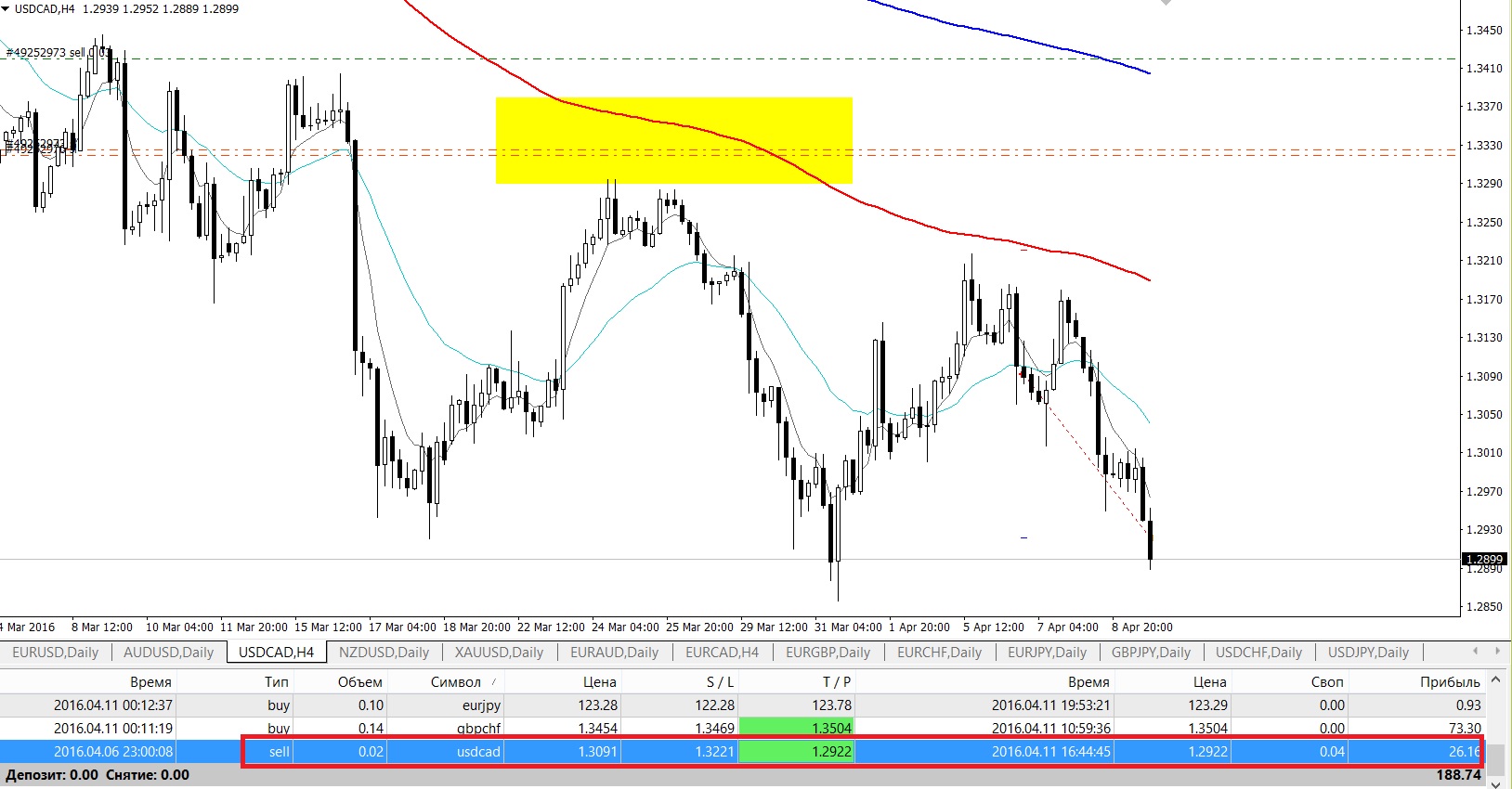Click the open time 2016.04.06 23:00:08
Viewport: 1512px width, 789px height.
pos(112,751)
